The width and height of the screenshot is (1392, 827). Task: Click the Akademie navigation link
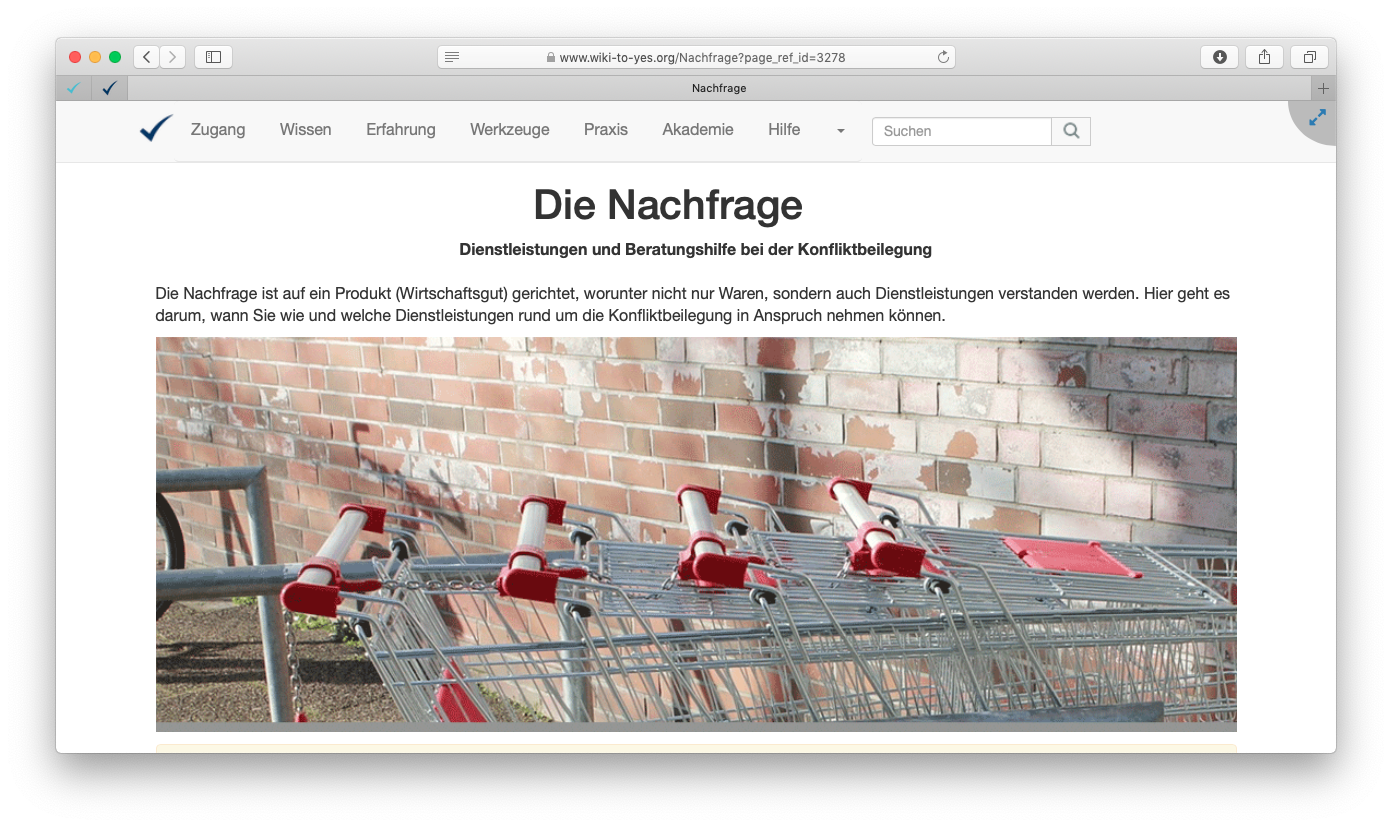697,129
